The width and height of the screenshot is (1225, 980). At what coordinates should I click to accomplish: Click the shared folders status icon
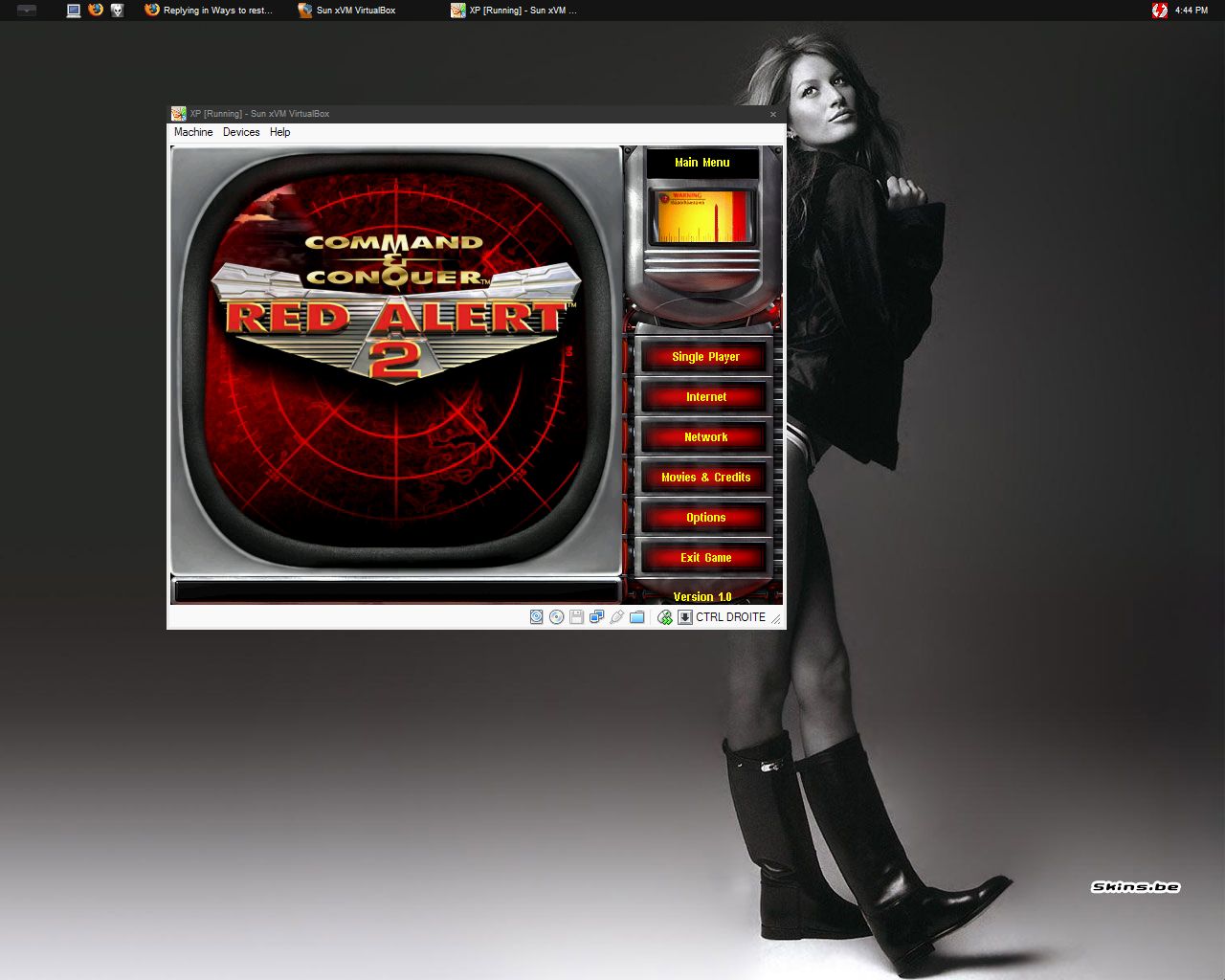coord(636,617)
